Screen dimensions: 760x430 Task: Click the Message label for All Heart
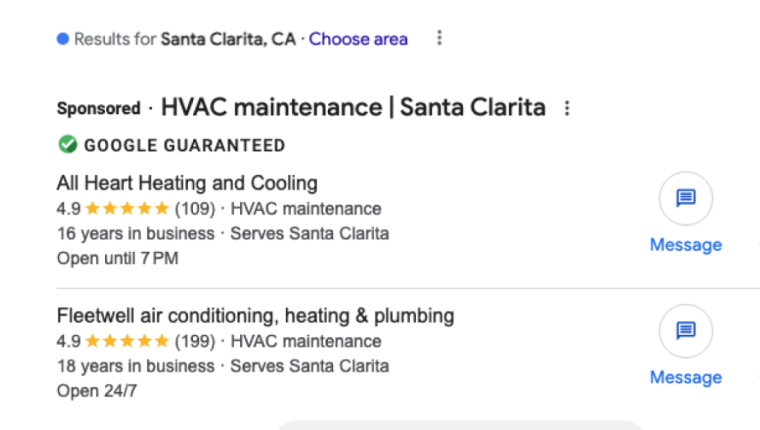(685, 245)
